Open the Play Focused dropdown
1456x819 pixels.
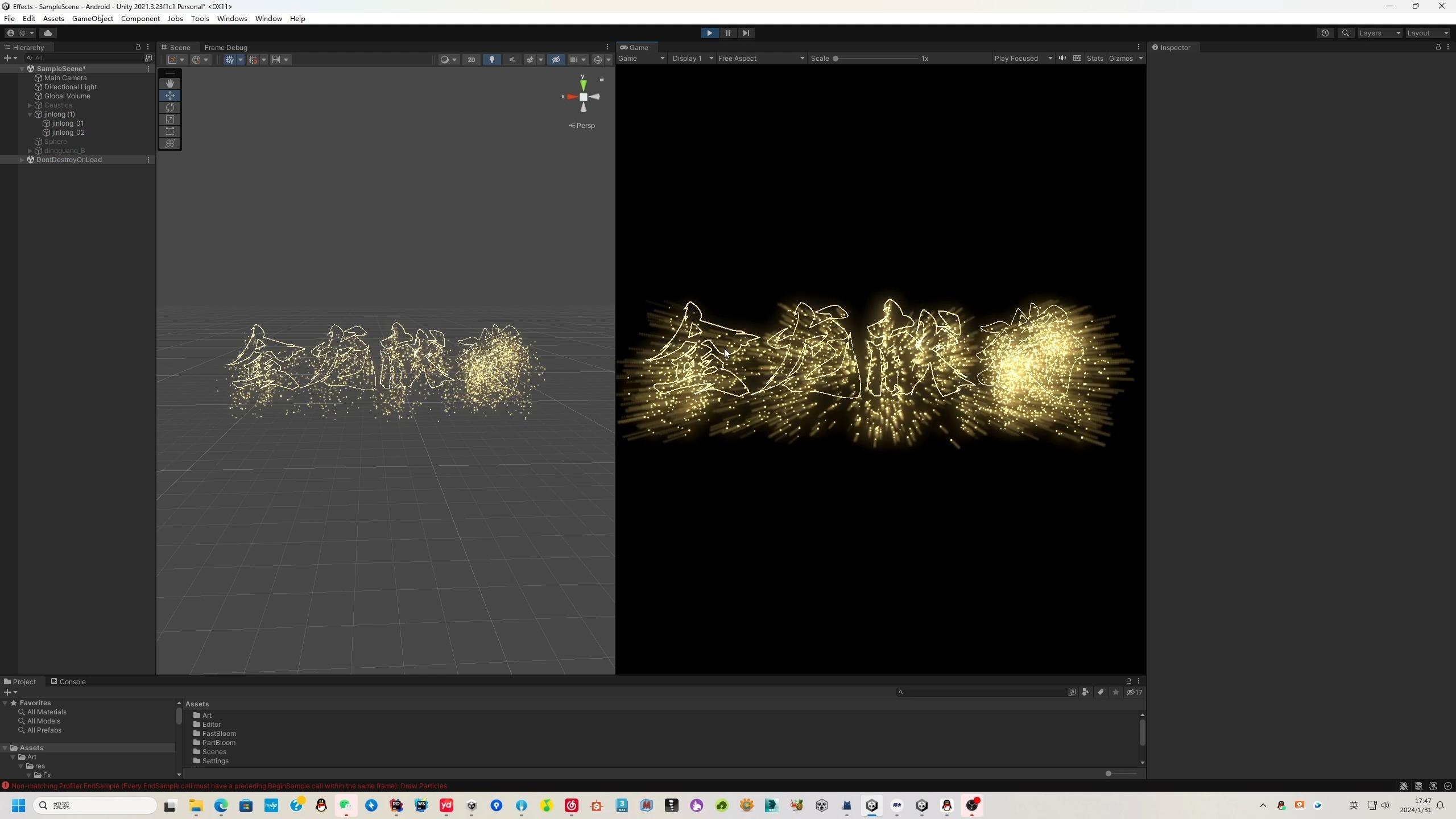tap(1023, 59)
